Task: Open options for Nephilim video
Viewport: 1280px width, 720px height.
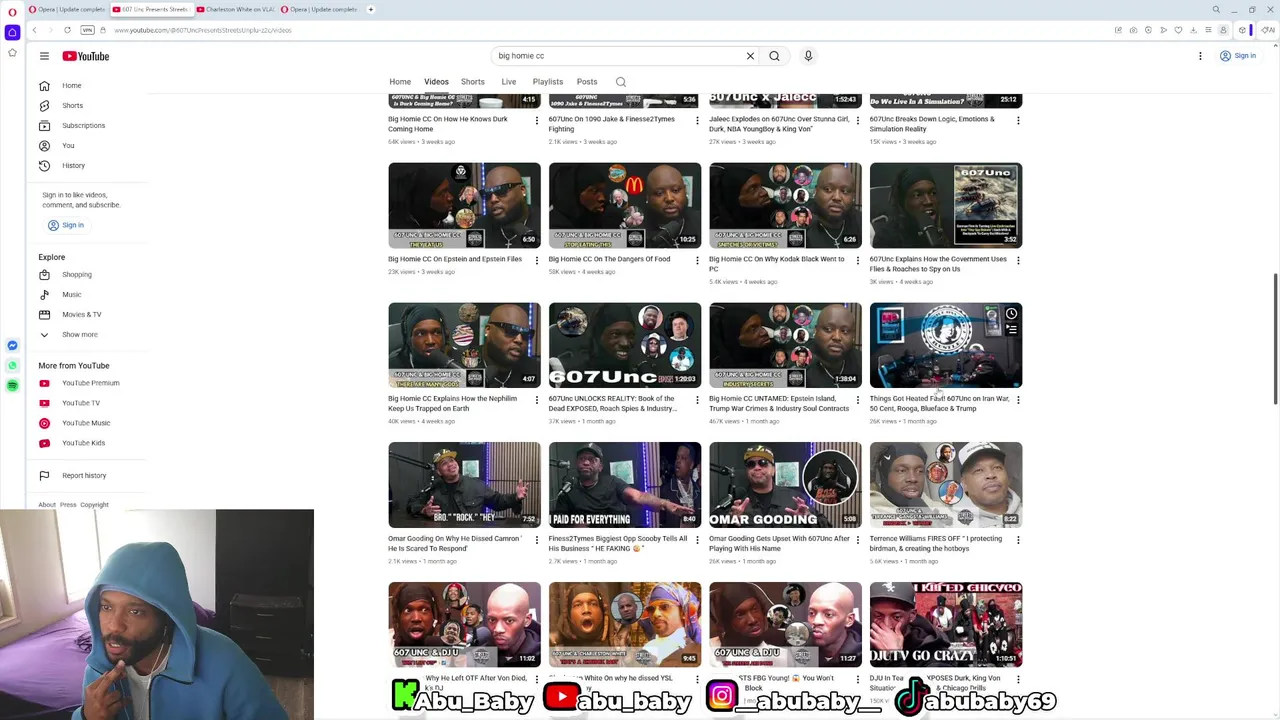Action: (537, 400)
